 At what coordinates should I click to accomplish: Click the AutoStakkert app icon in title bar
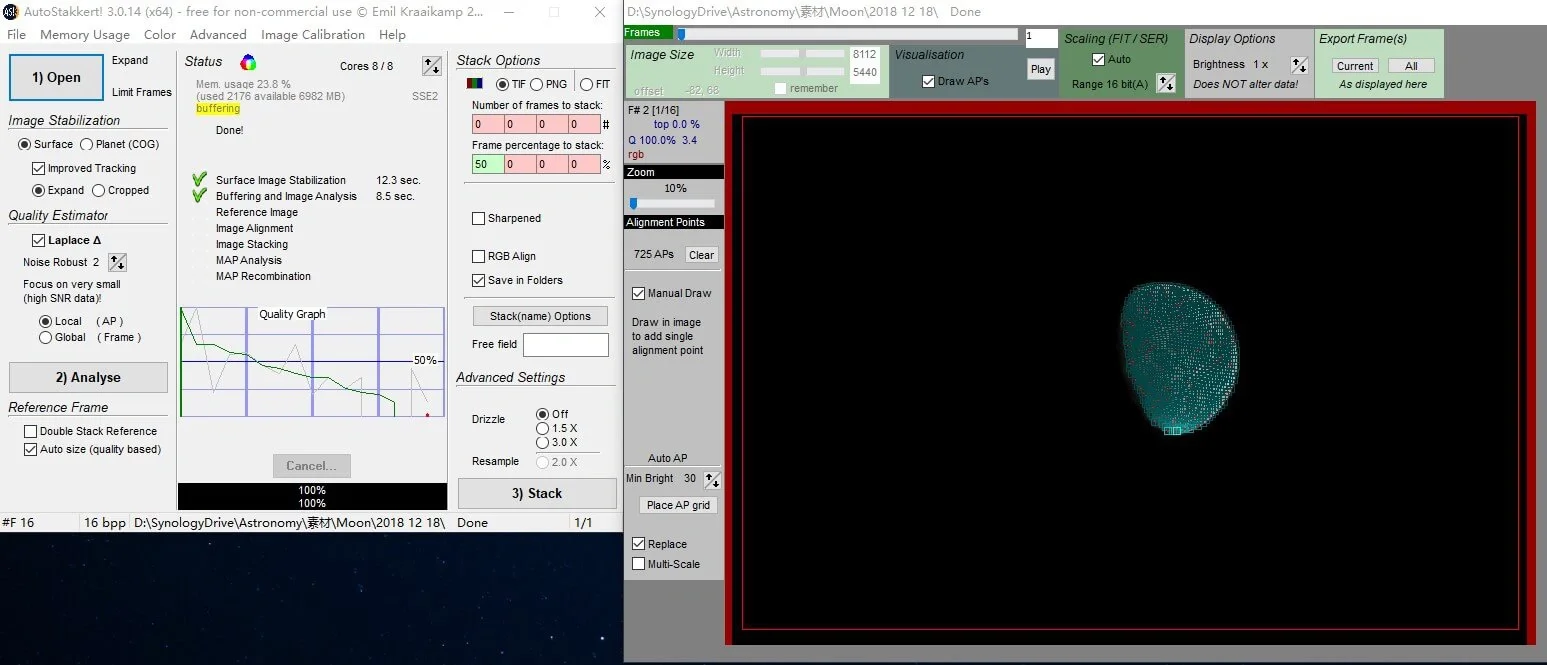(11, 12)
